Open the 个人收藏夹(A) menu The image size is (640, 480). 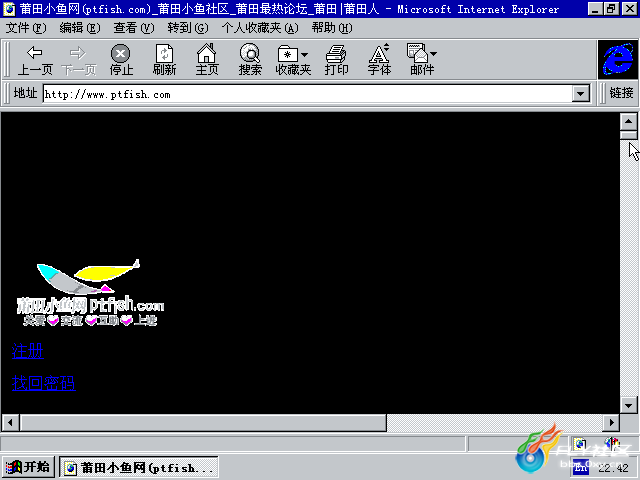pos(260,28)
